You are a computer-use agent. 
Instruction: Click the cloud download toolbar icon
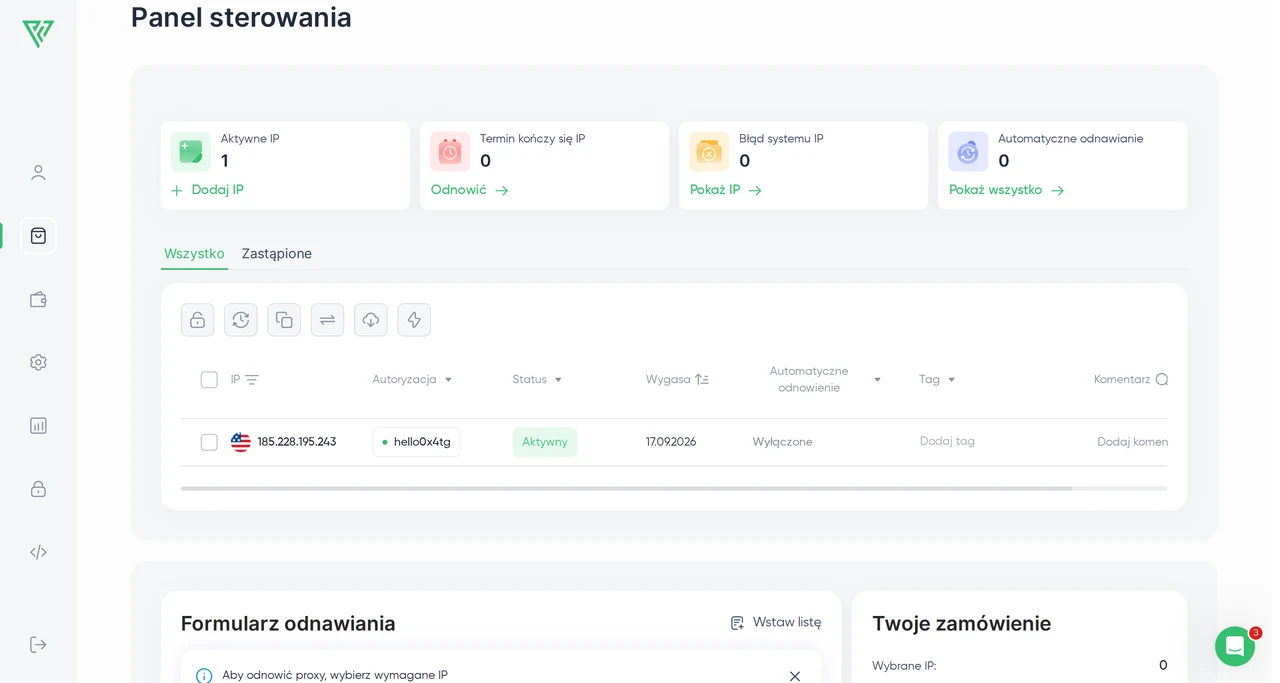click(x=371, y=320)
